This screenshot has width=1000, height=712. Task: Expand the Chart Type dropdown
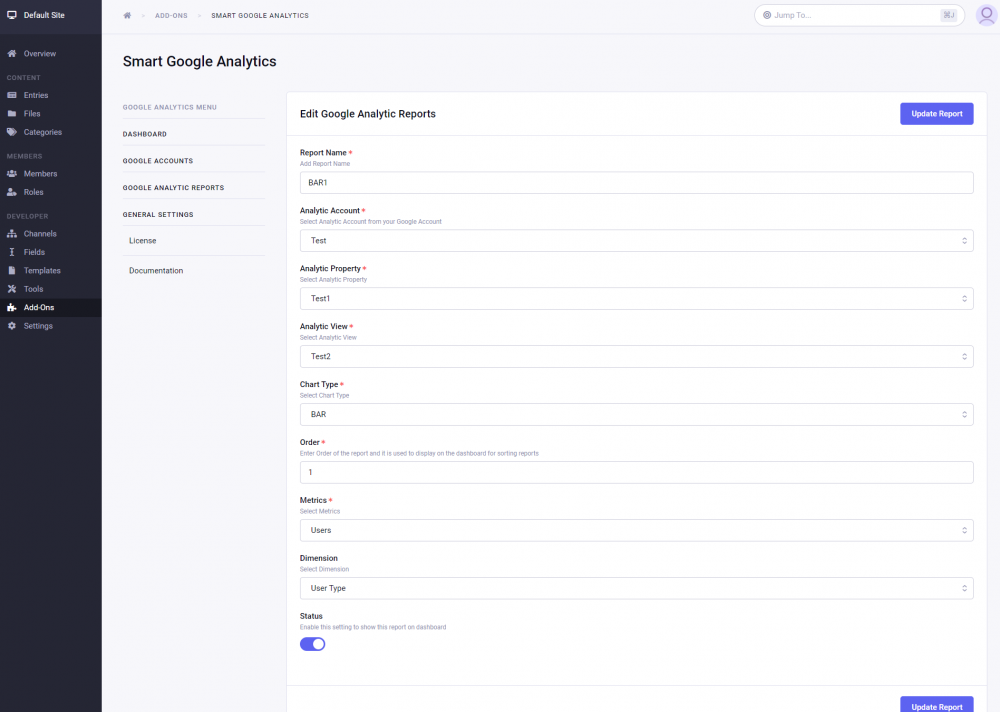click(636, 414)
